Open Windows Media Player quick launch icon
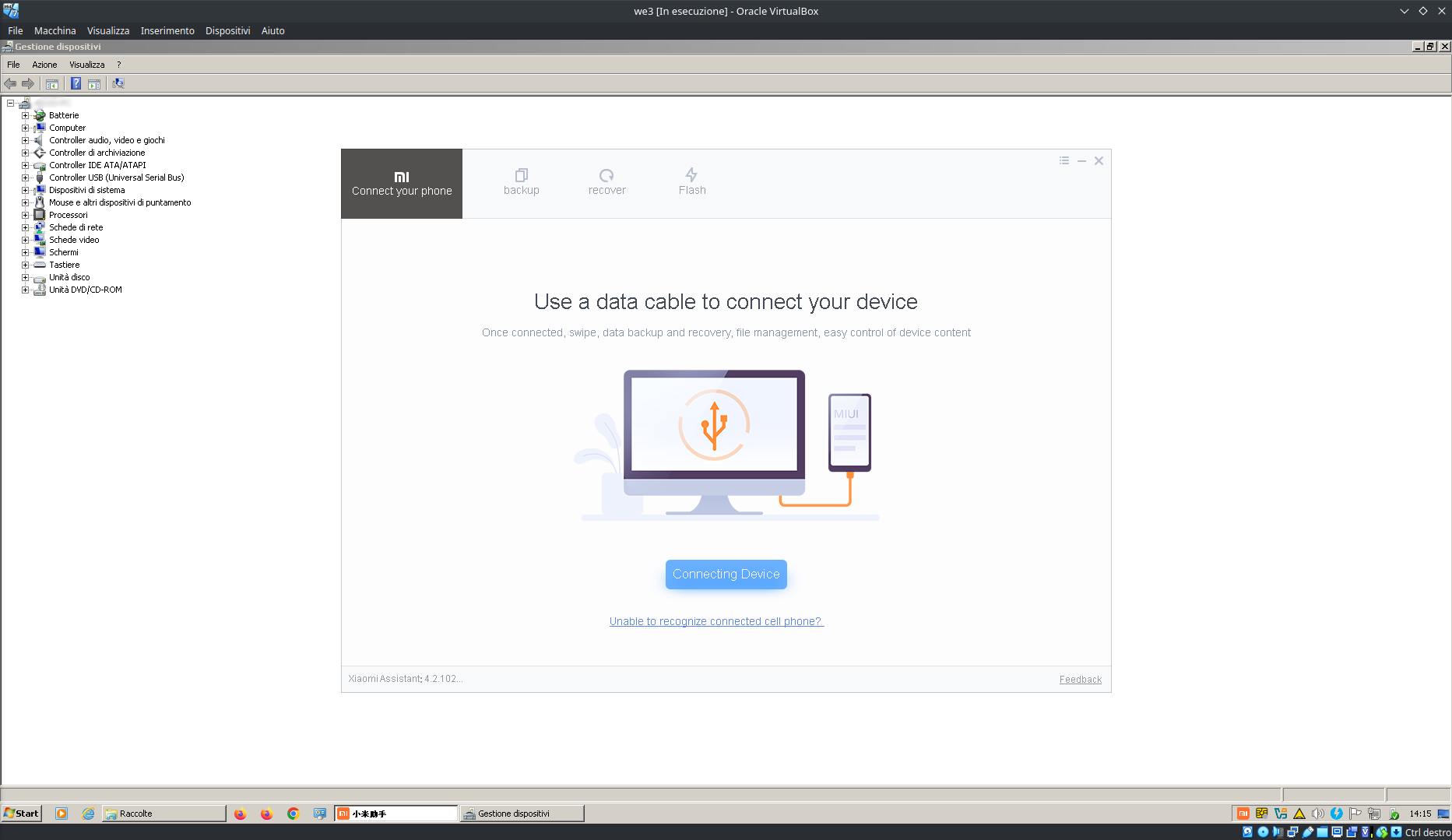The width and height of the screenshot is (1452, 840). pyautogui.click(x=62, y=814)
